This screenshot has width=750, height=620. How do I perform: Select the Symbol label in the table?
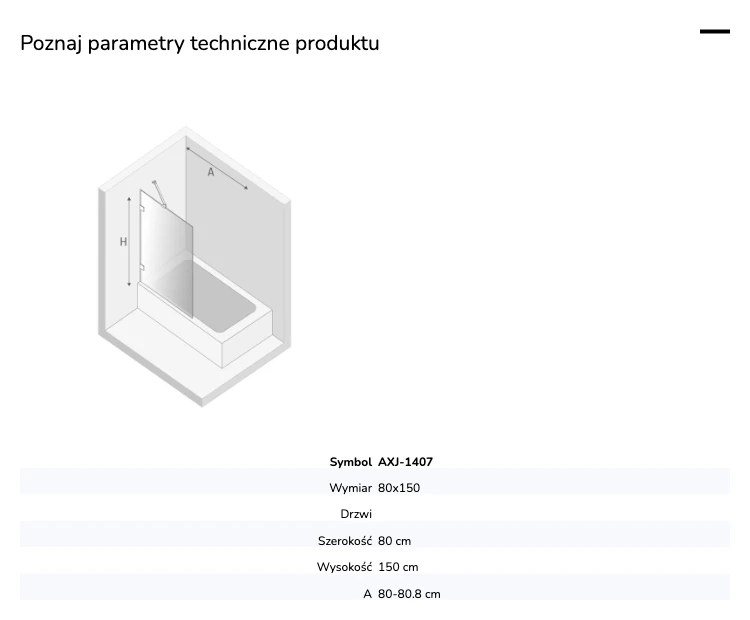[x=351, y=462]
